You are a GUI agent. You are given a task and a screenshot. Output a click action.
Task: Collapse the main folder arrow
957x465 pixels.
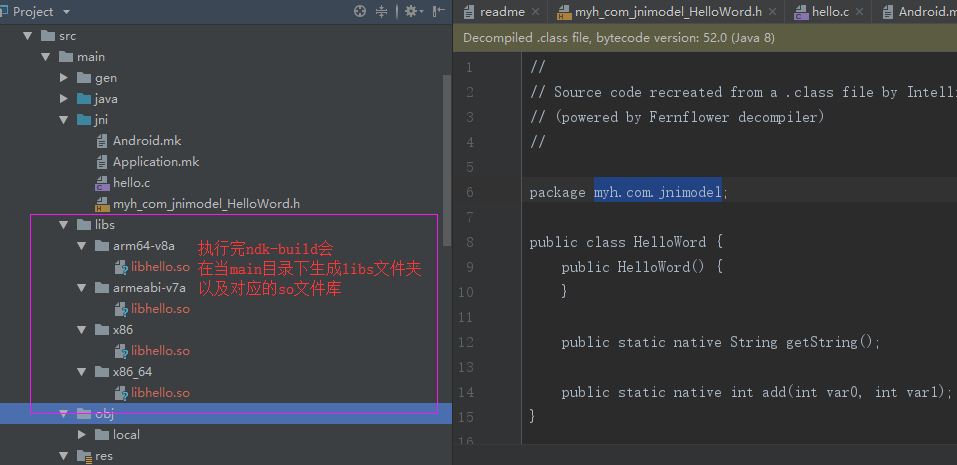point(45,57)
